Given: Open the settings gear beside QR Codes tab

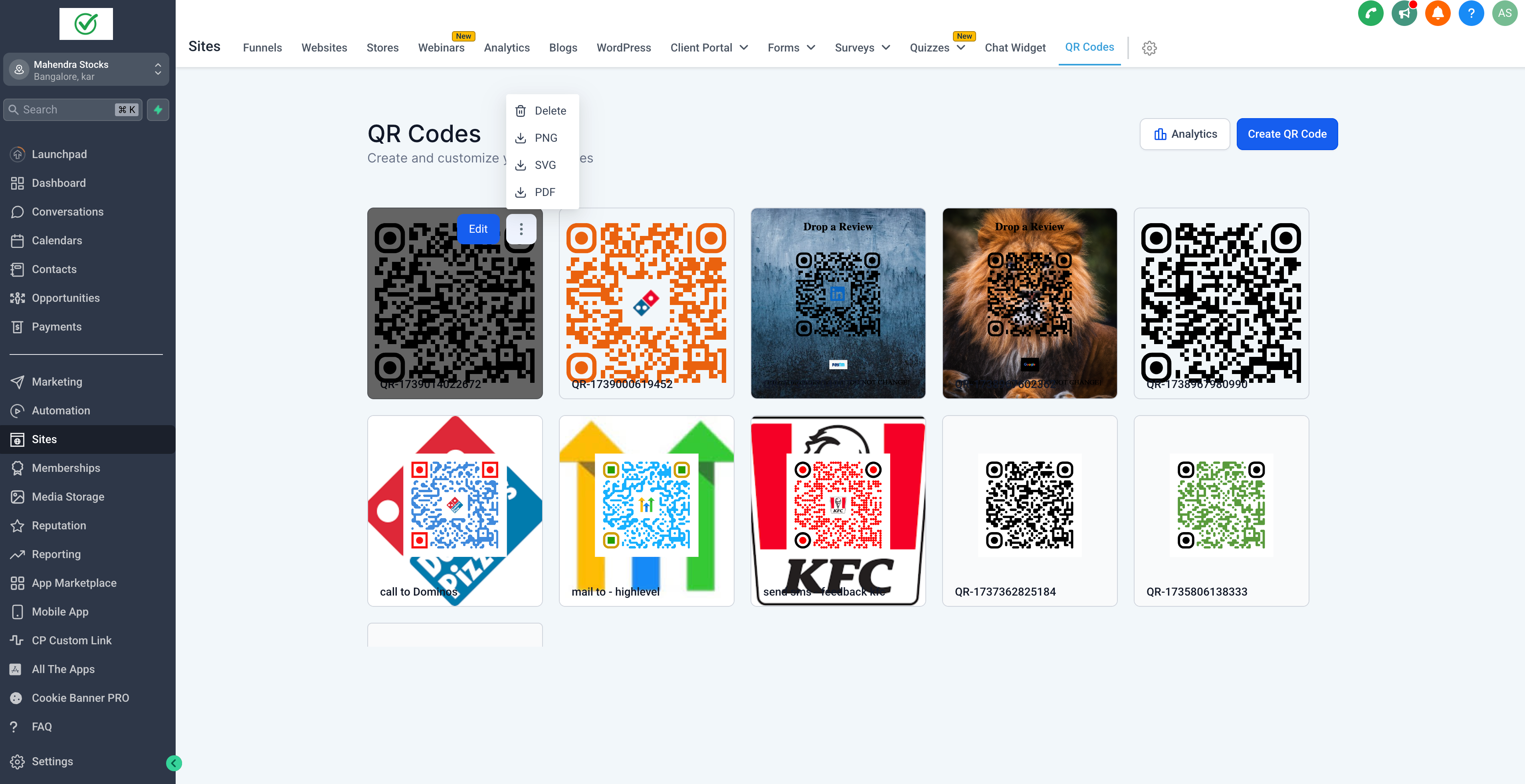Looking at the screenshot, I should (1149, 48).
